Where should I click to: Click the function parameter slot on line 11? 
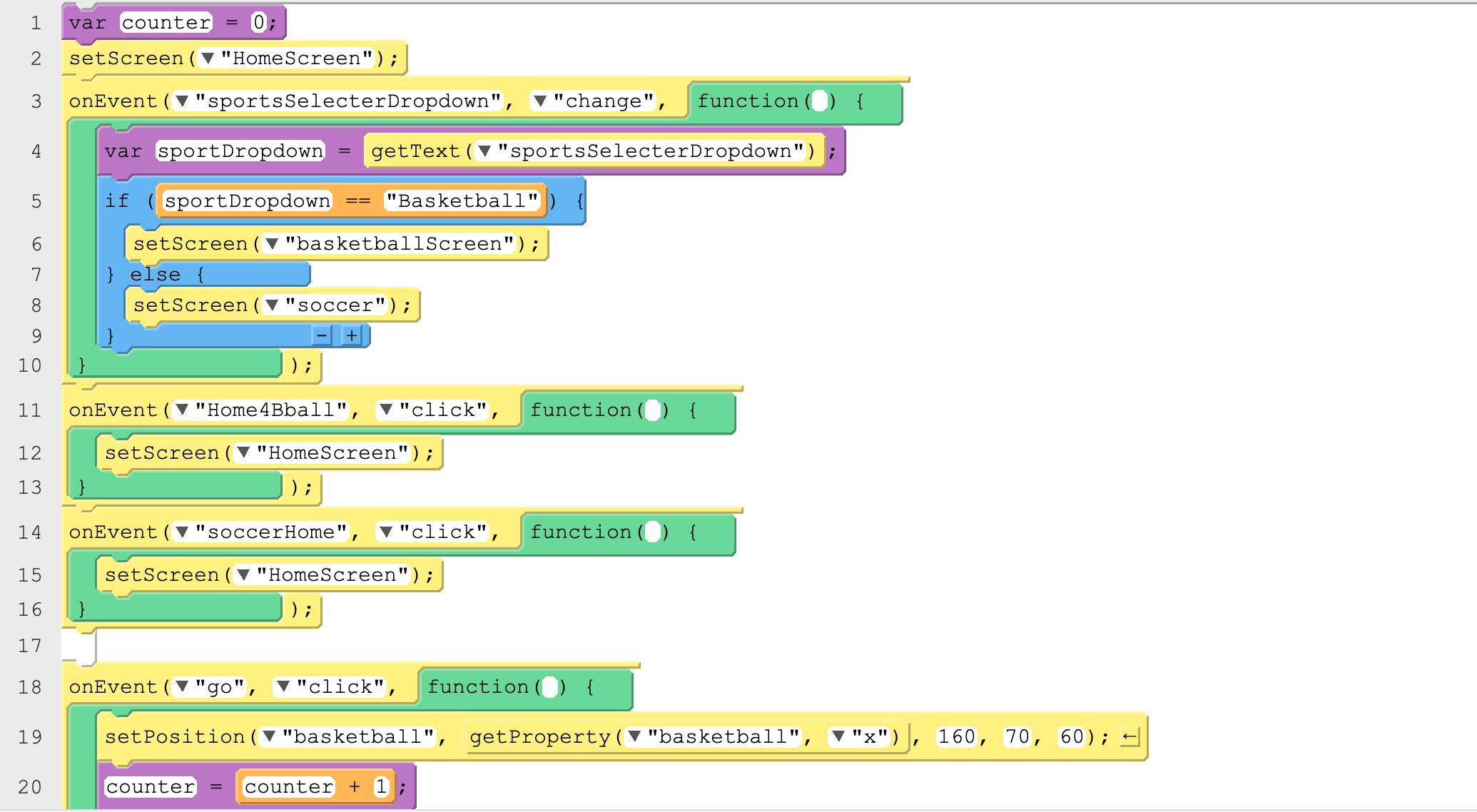[653, 410]
